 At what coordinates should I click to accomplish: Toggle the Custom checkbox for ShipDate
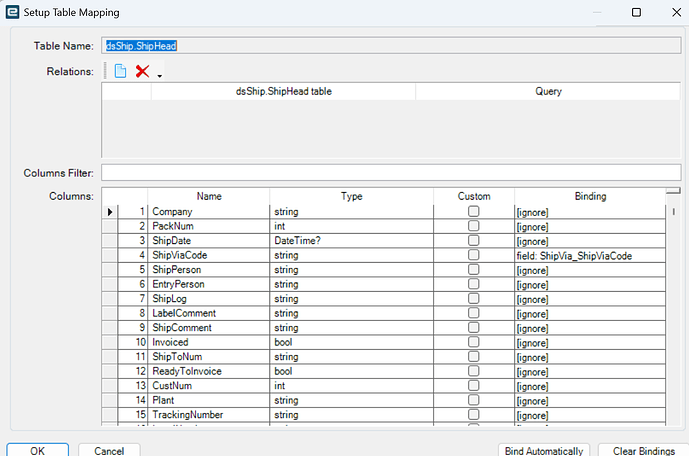pyautogui.click(x=473, y=240)
